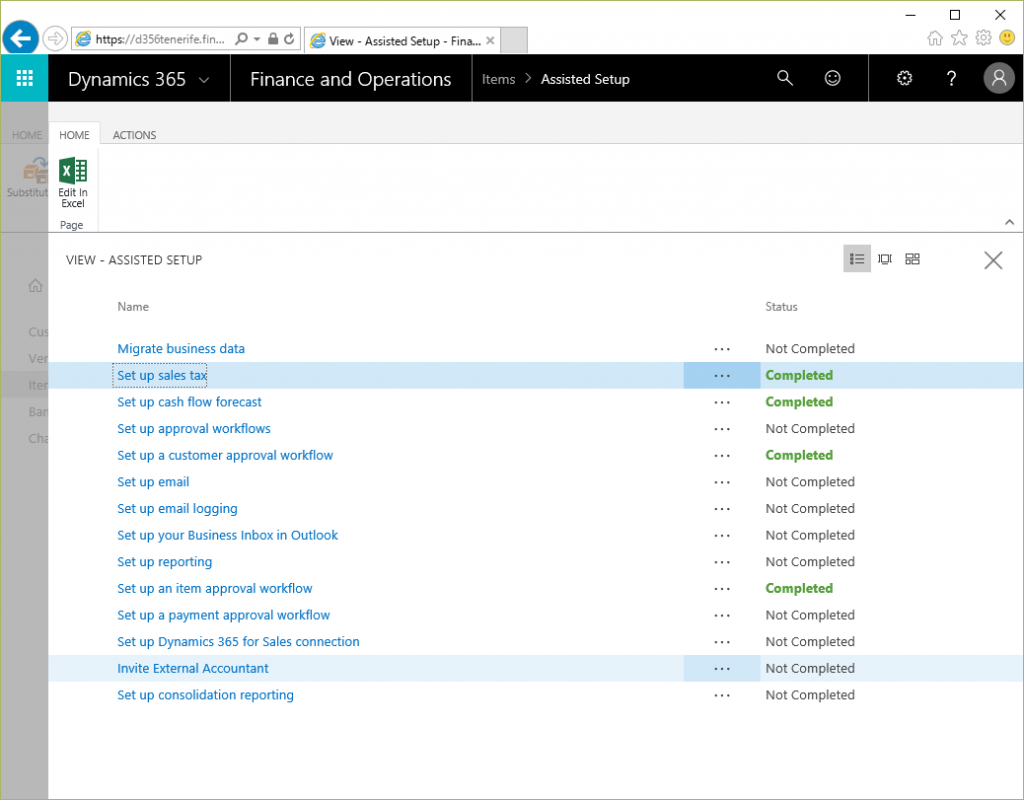Open the ellipsis menu for Invite External Accountant
This screenshot has height=800, width=1024.
click(x=722, y=669)
